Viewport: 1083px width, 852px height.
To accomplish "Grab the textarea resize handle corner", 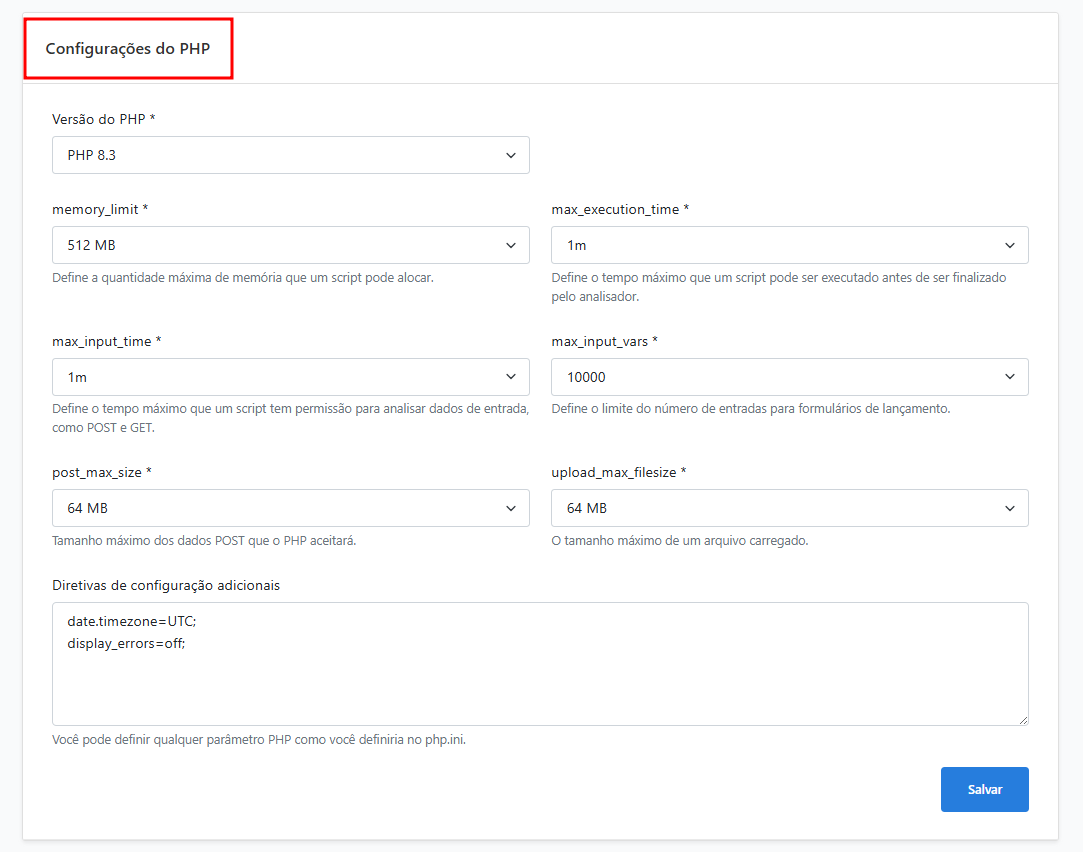I will 1023,720.
